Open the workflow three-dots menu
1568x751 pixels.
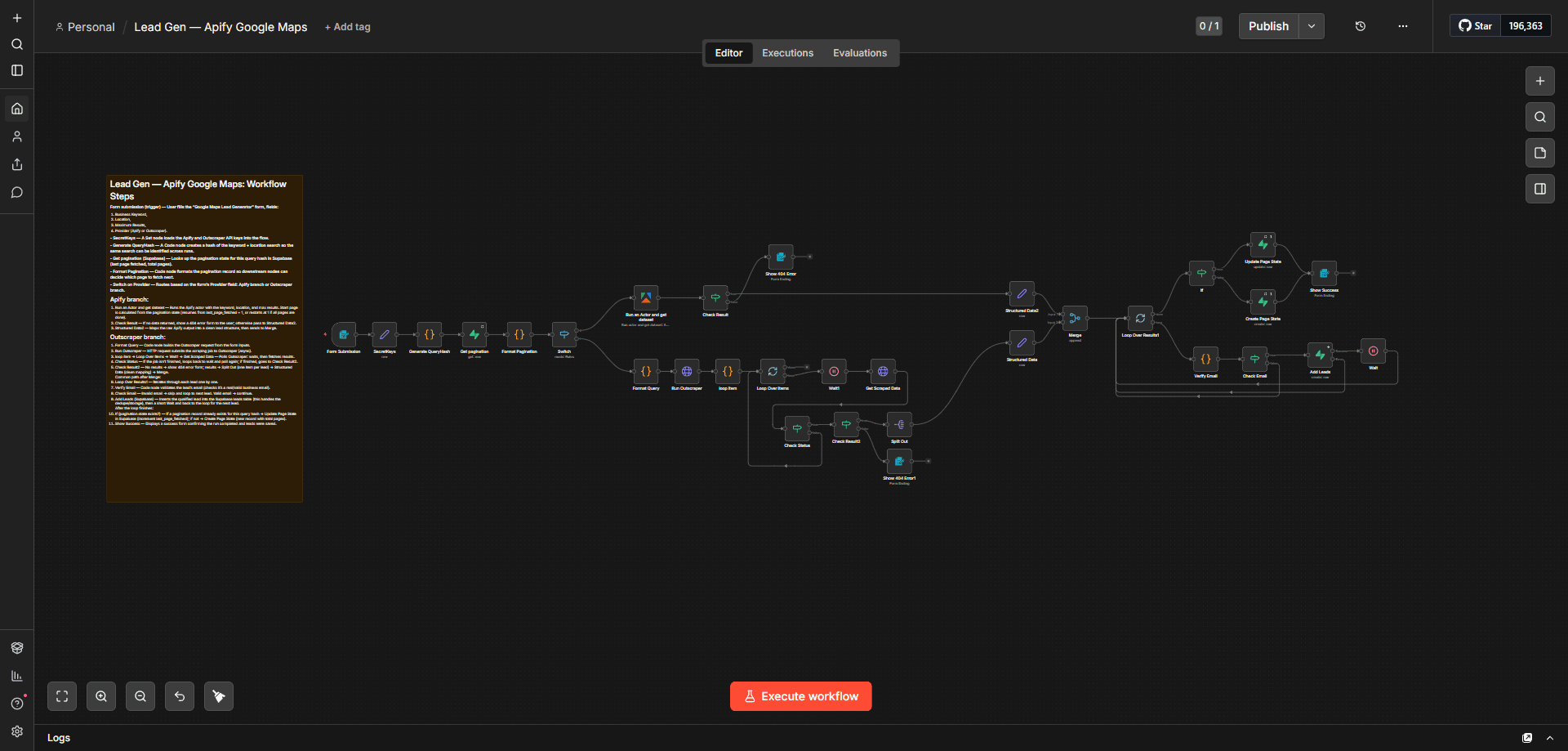(1403, 26)
